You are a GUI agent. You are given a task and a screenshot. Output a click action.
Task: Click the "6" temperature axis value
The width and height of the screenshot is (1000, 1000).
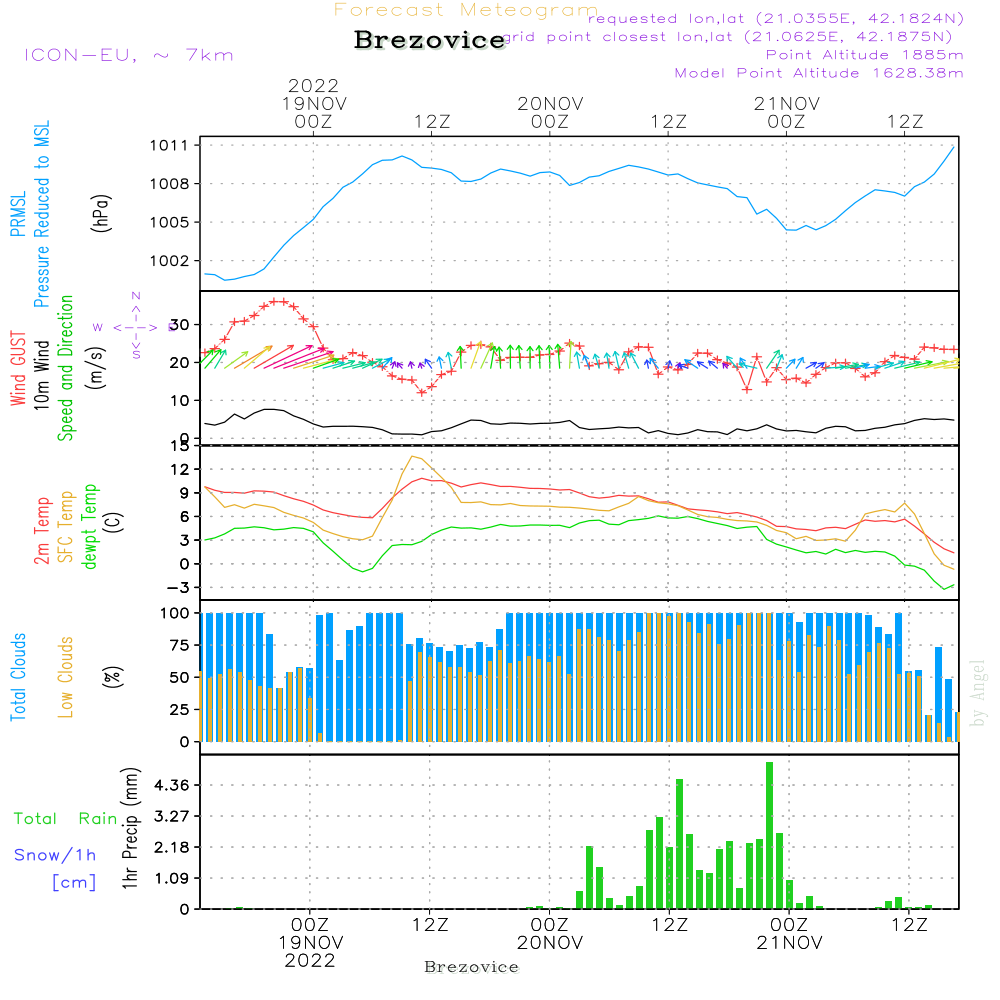(x=184, y=517)
